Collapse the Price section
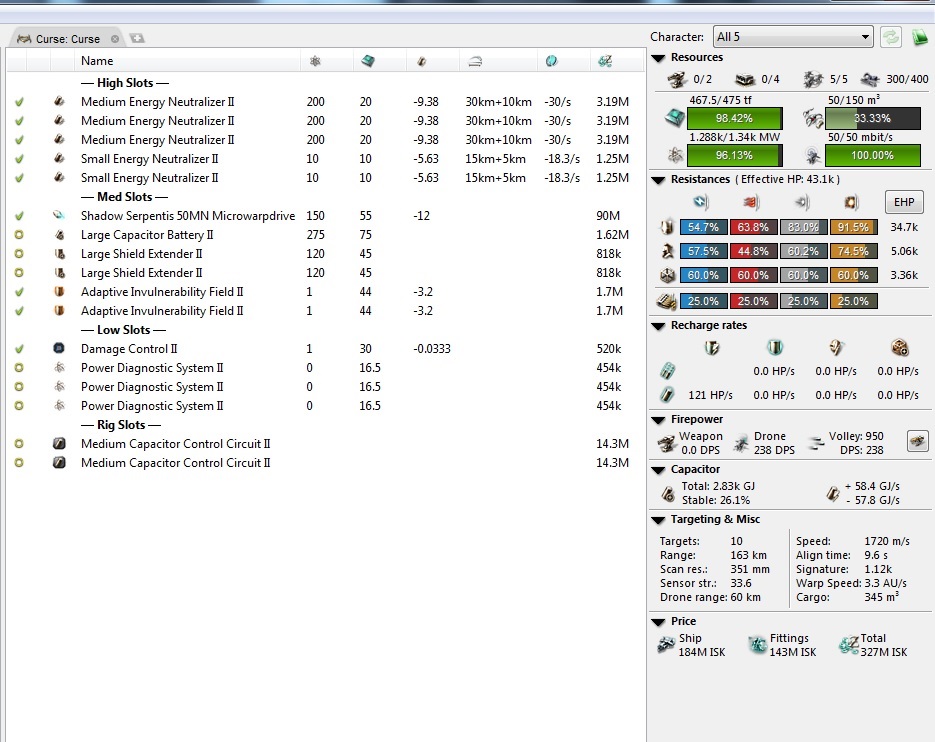This screenshot has height=742, width=935. pyautogui.click(x=658, y=622)
